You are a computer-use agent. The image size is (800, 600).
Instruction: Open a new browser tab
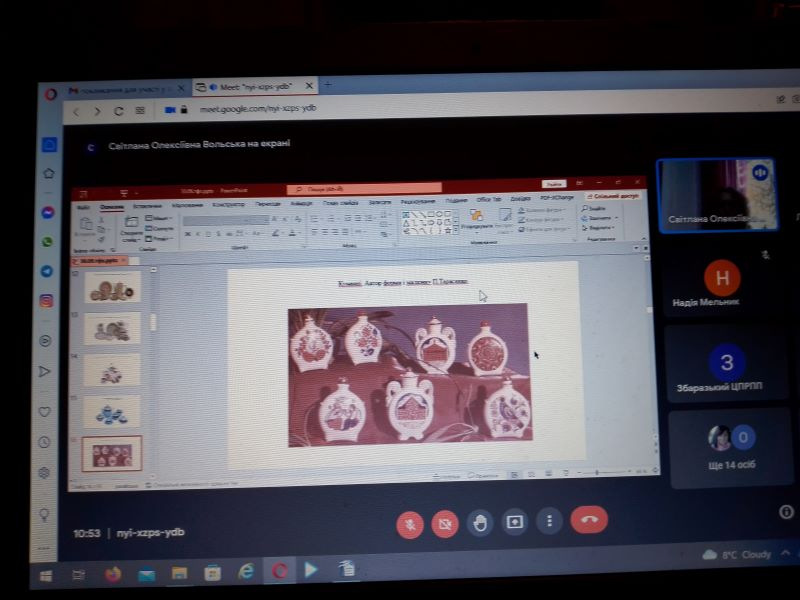click(x=328, y=84)
